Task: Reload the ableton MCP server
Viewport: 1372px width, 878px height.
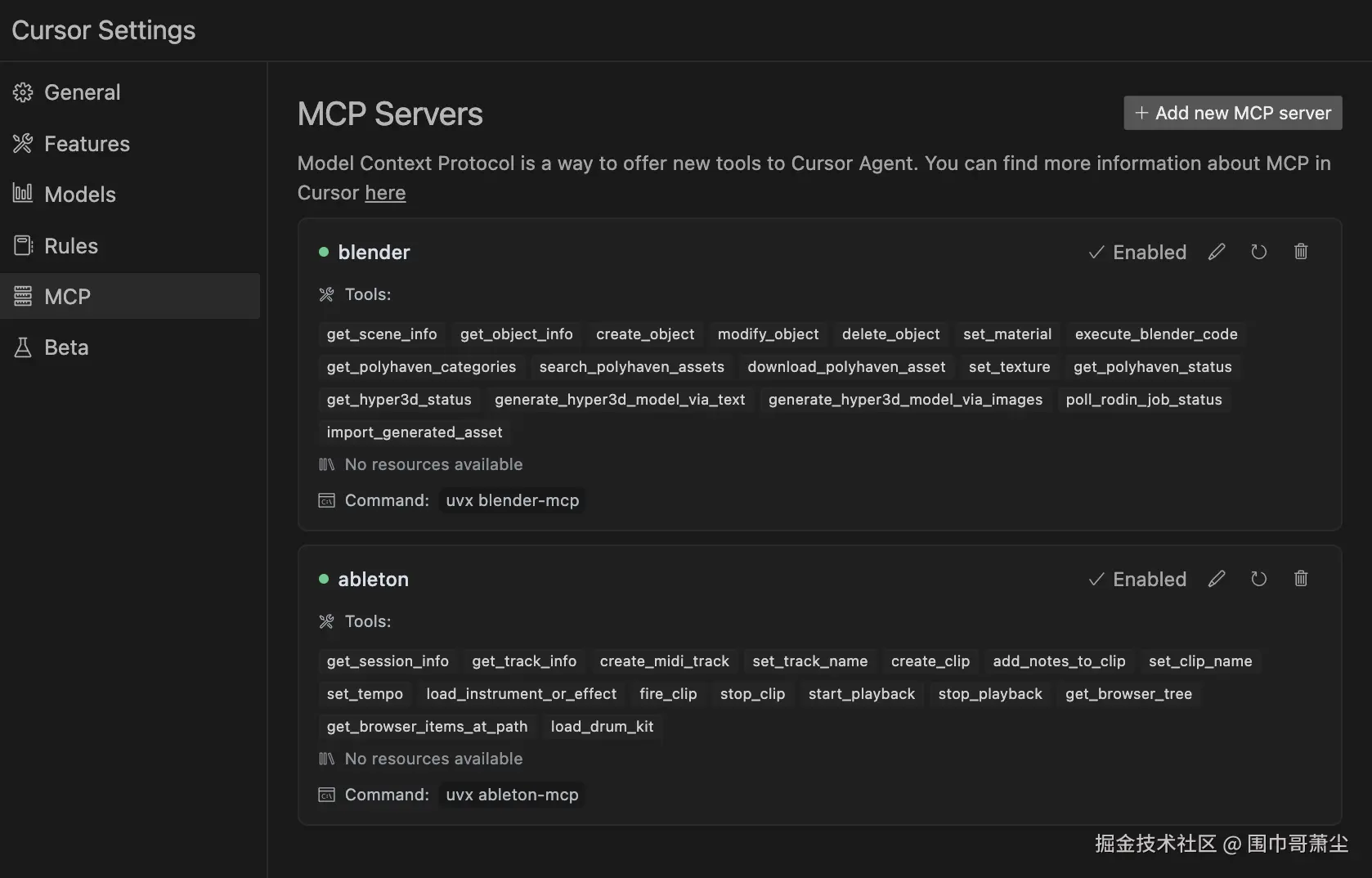Action: (x=1258, y=579)
